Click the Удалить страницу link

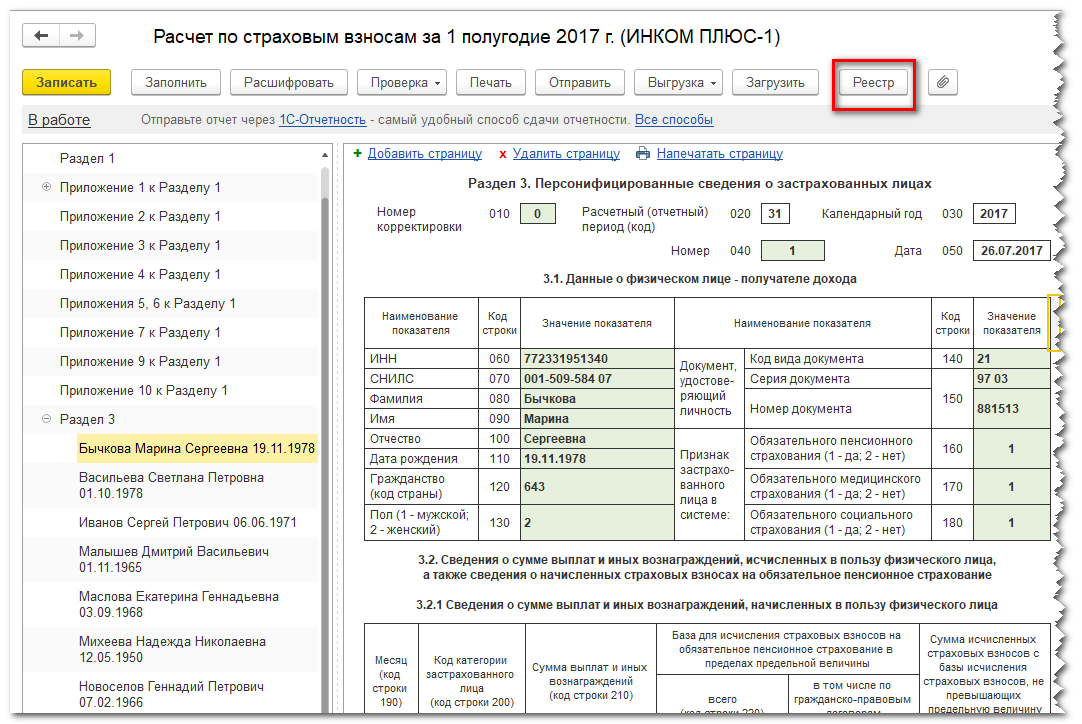[x=566, y=153]
